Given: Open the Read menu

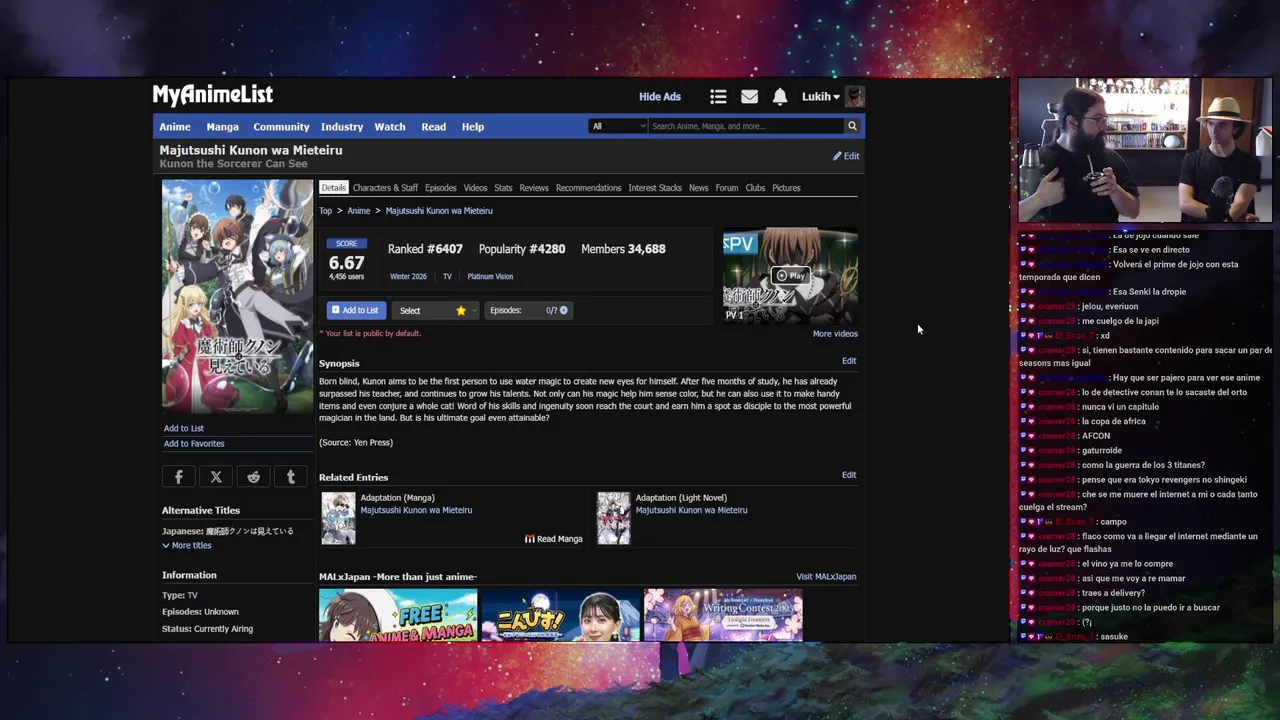Looking at the screenshot, I should (434, 127).
